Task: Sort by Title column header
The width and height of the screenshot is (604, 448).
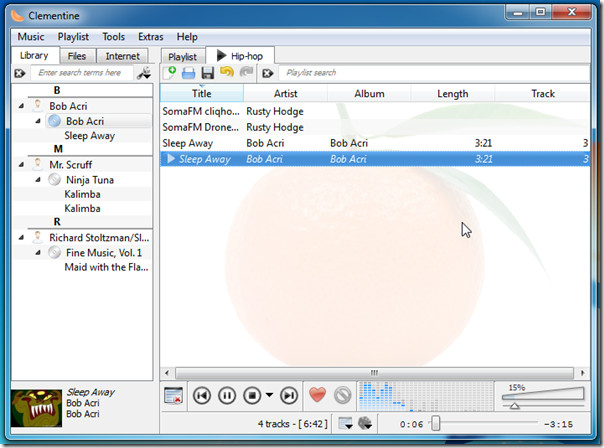Action: coord(202,94)
